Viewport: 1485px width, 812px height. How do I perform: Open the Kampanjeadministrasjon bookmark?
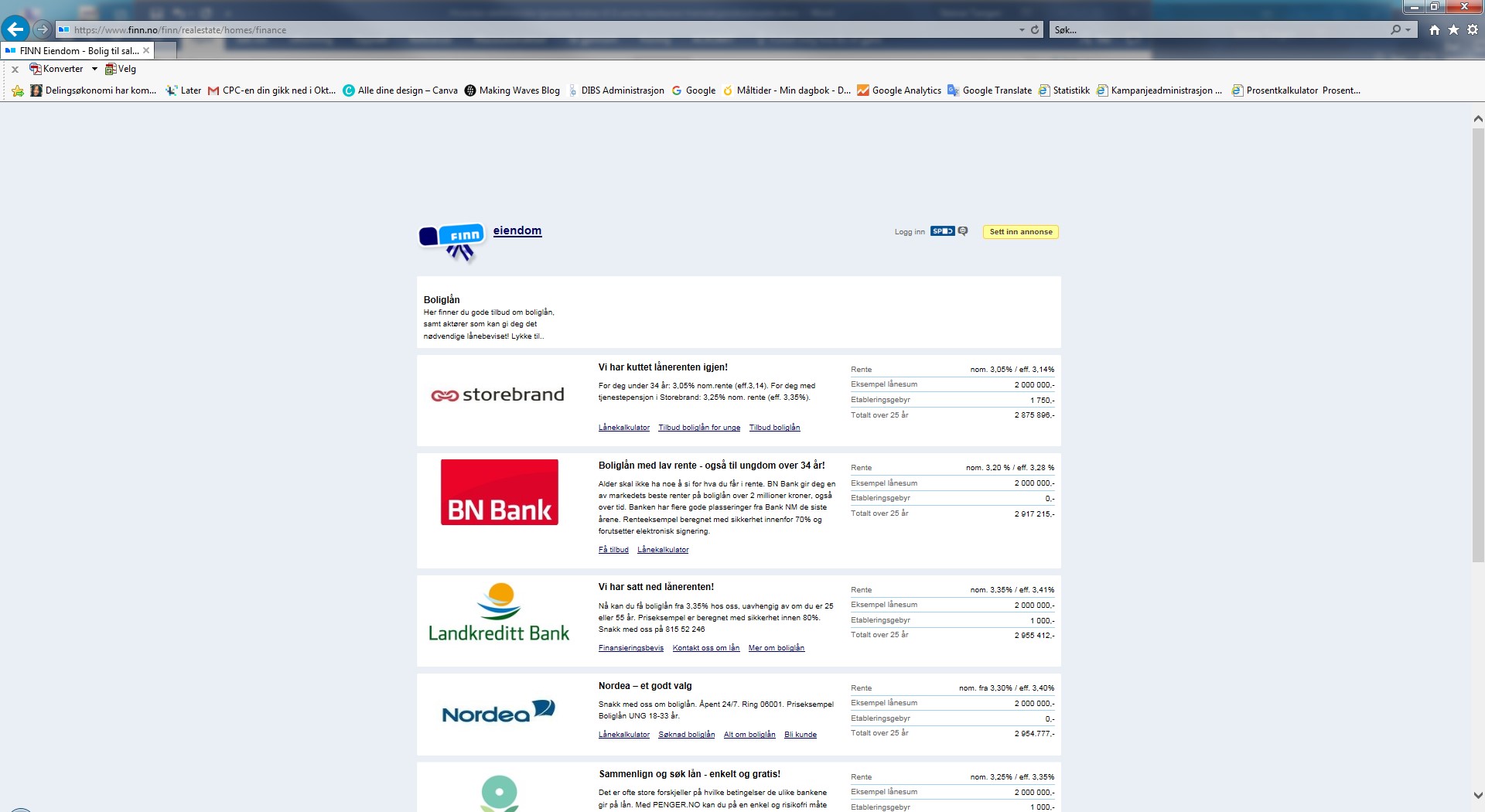[x=1159, y=90]
